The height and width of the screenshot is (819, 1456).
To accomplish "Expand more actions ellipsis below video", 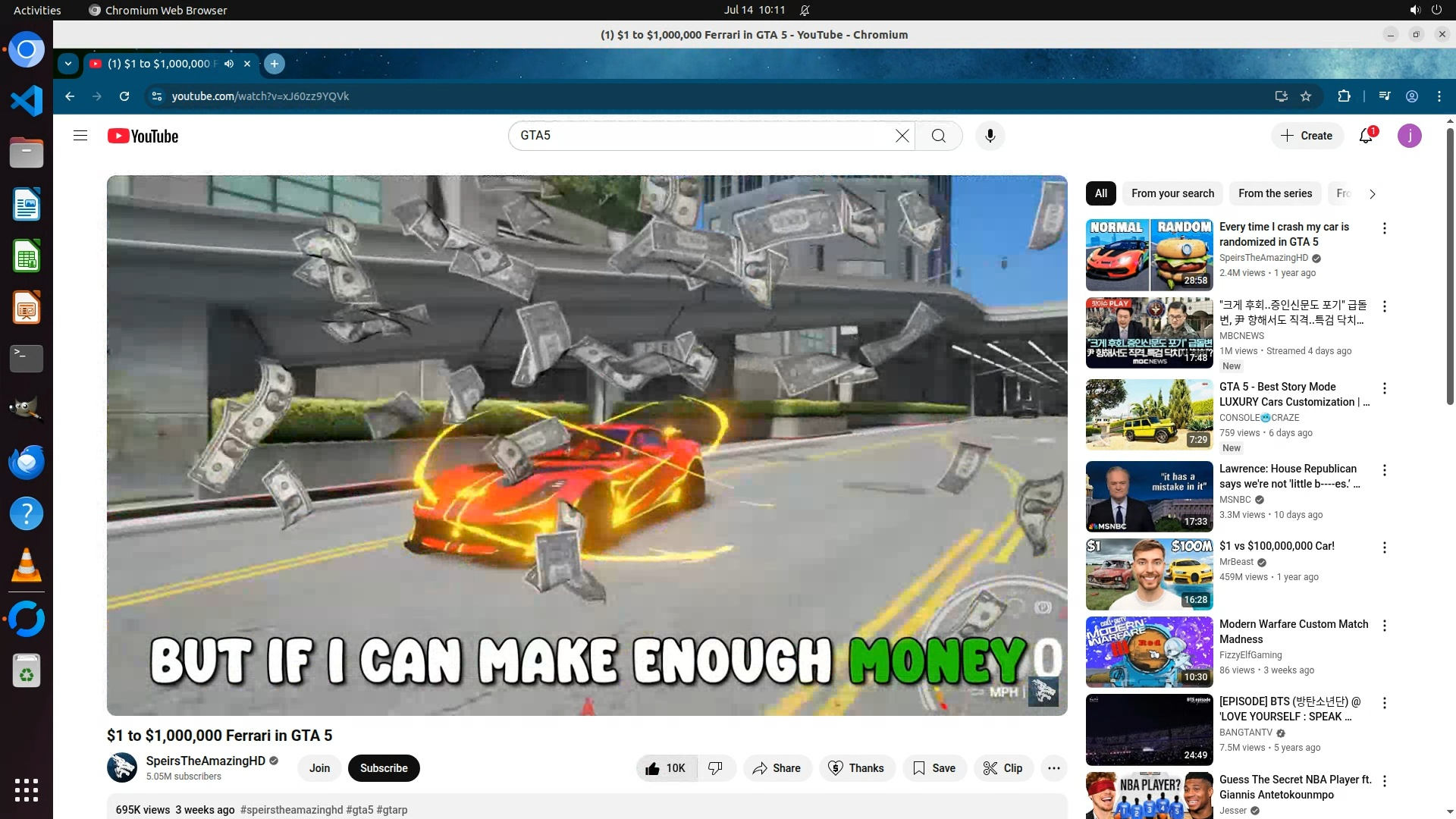I will pos(1053,768).
